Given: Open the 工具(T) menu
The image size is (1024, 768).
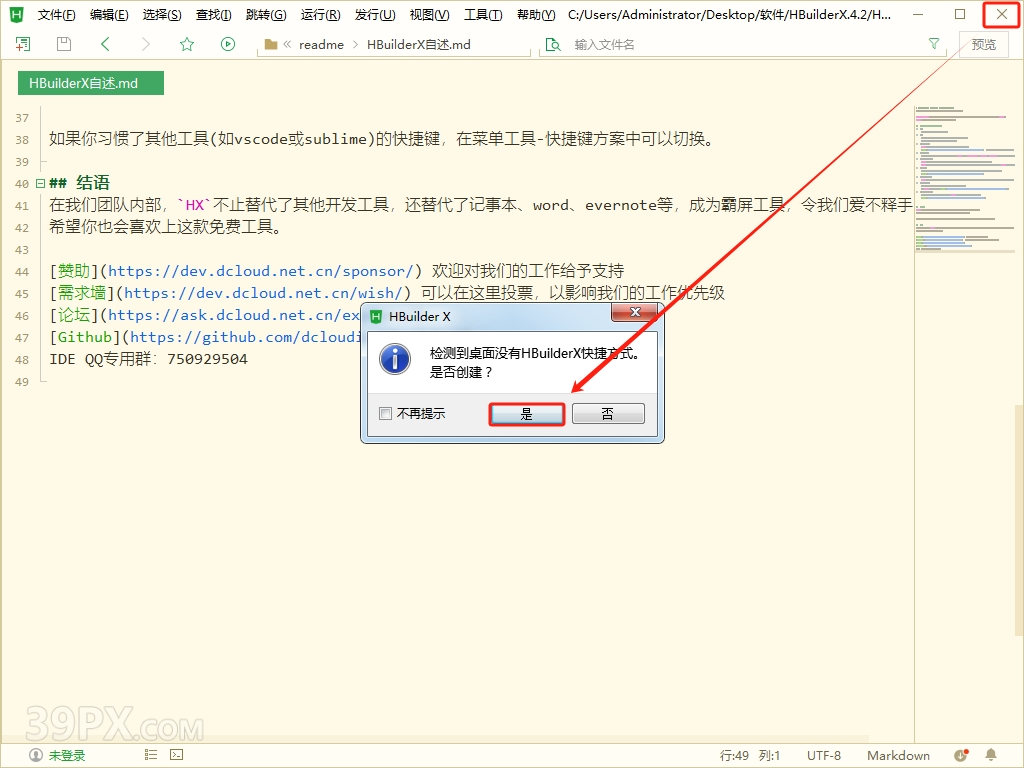Looking at the screenshot, I should pos(483,14).
